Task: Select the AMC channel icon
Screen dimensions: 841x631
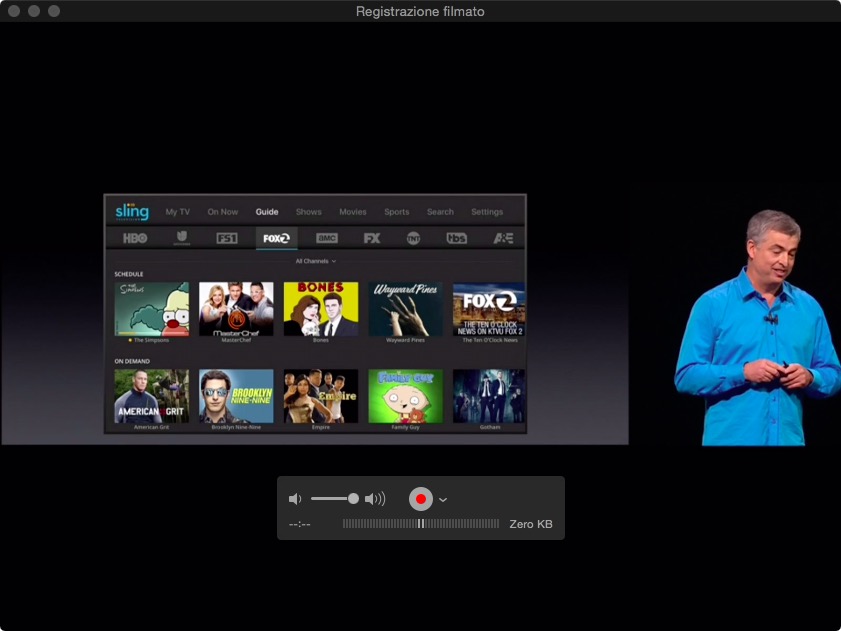Action: click(x=327, y=238)
